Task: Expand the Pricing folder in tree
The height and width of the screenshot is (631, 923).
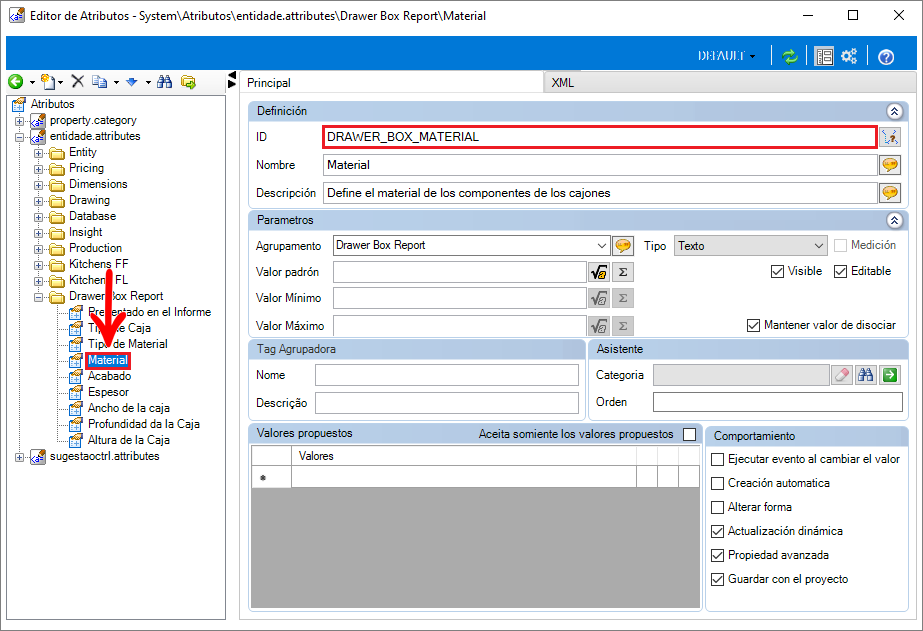Action: [39, 169]
